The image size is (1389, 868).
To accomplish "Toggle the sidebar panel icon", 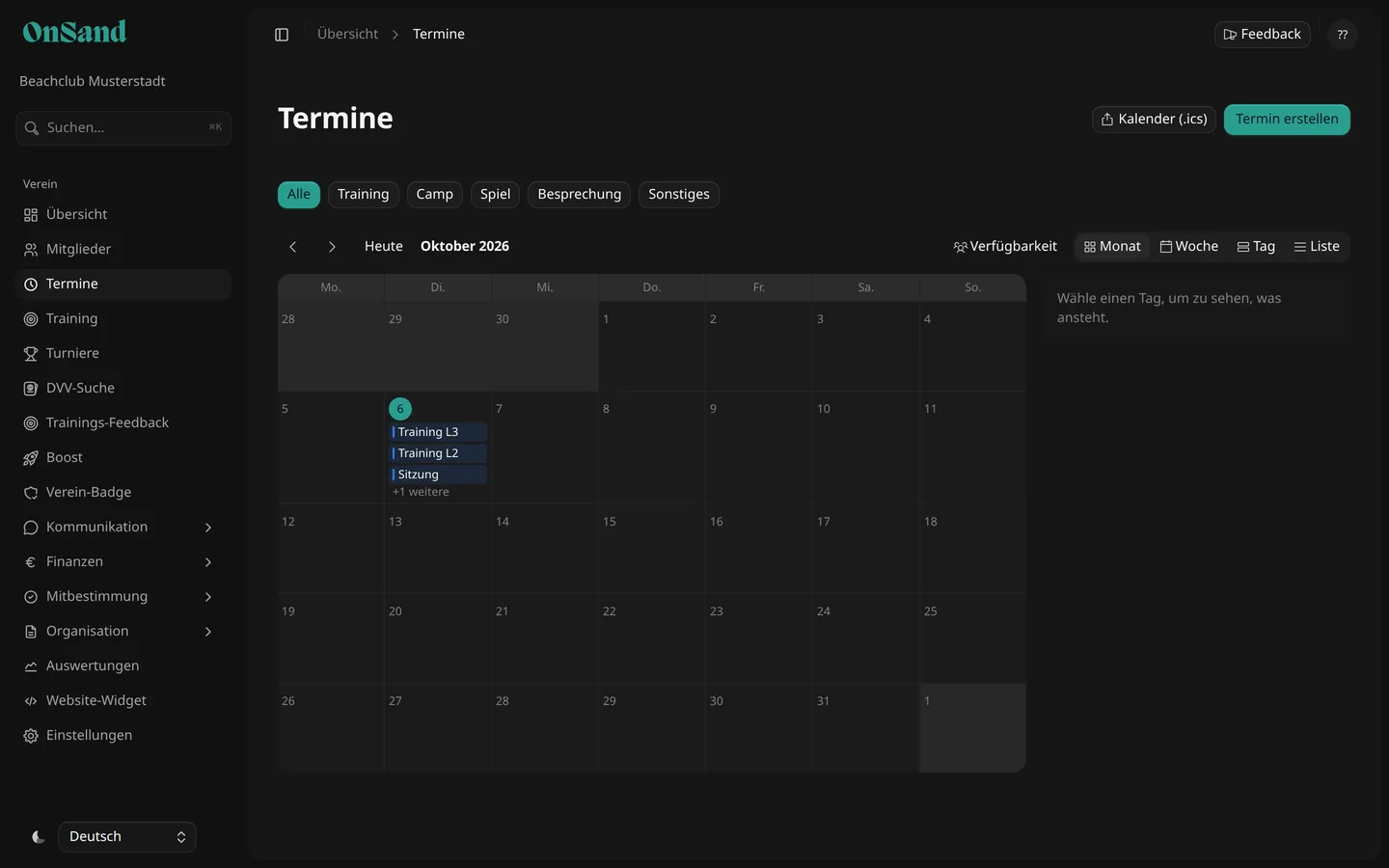I will (x=282, y=35).
